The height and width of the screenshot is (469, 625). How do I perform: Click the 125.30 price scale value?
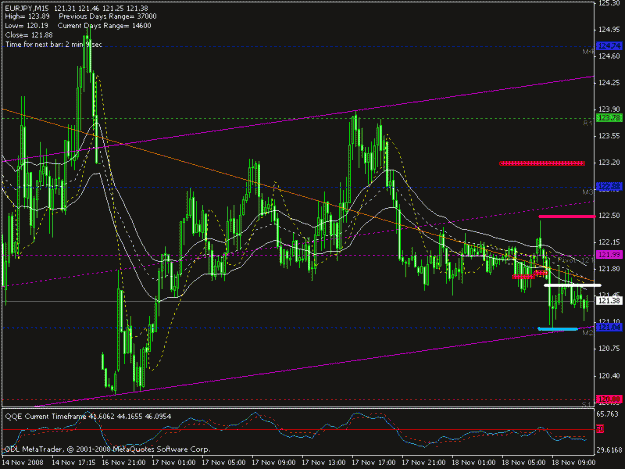[x=609, y=4]
